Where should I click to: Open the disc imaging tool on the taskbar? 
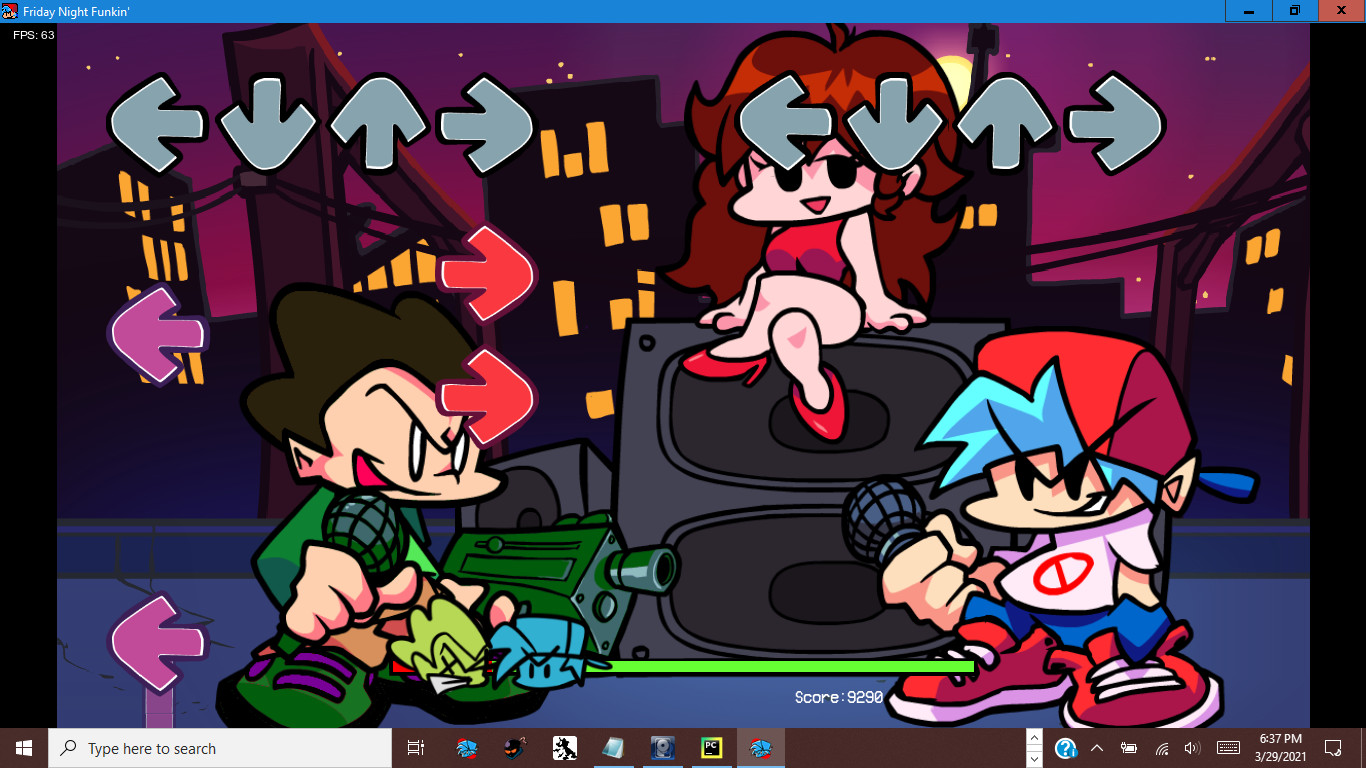coord(663,747)
